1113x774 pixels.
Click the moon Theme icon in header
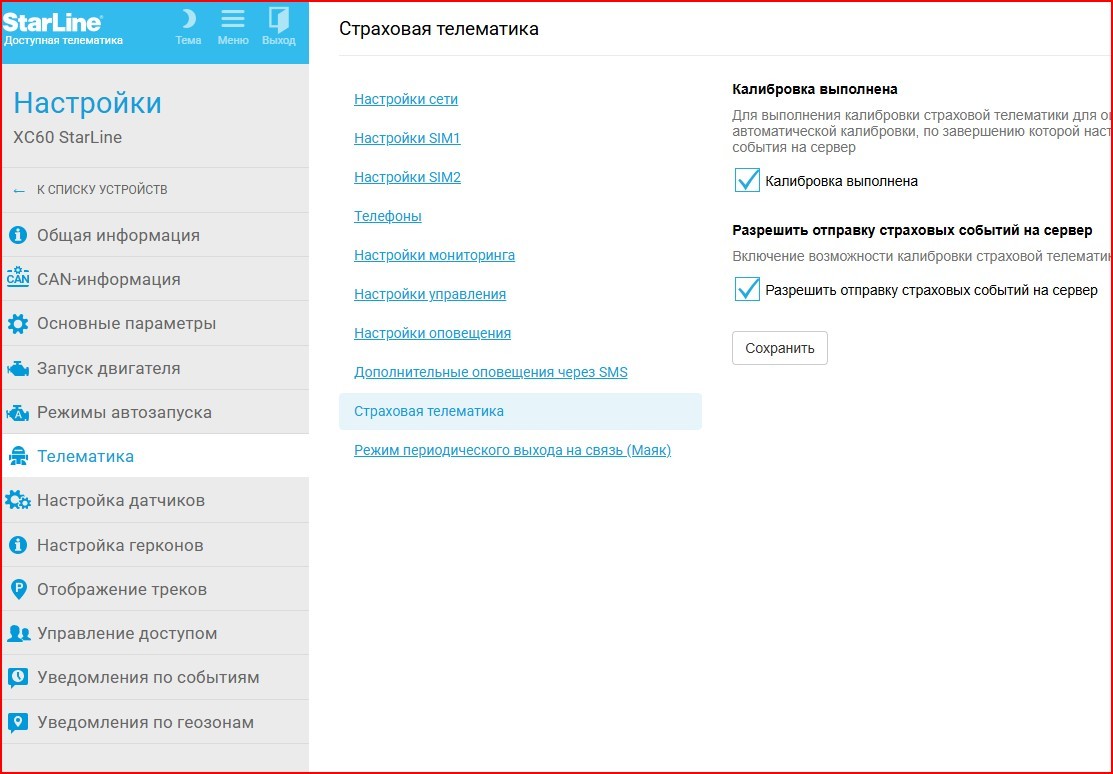(x=188, y=20)
